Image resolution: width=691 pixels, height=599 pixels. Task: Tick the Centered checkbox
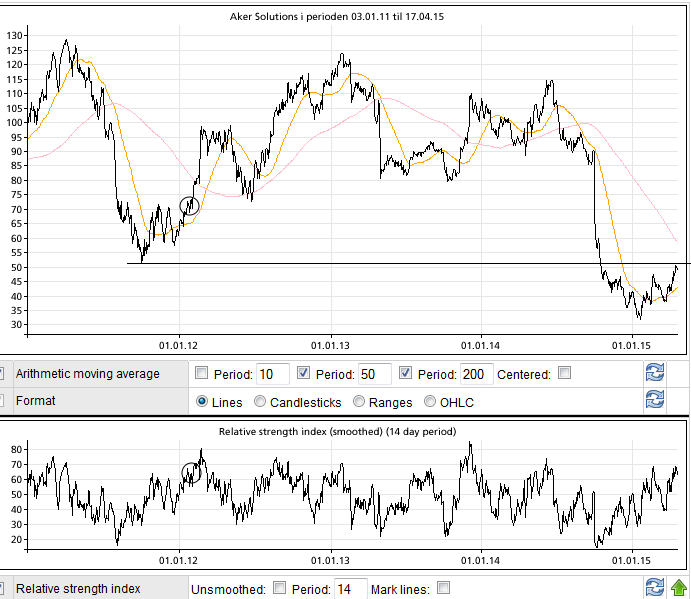tap(564, 374)
